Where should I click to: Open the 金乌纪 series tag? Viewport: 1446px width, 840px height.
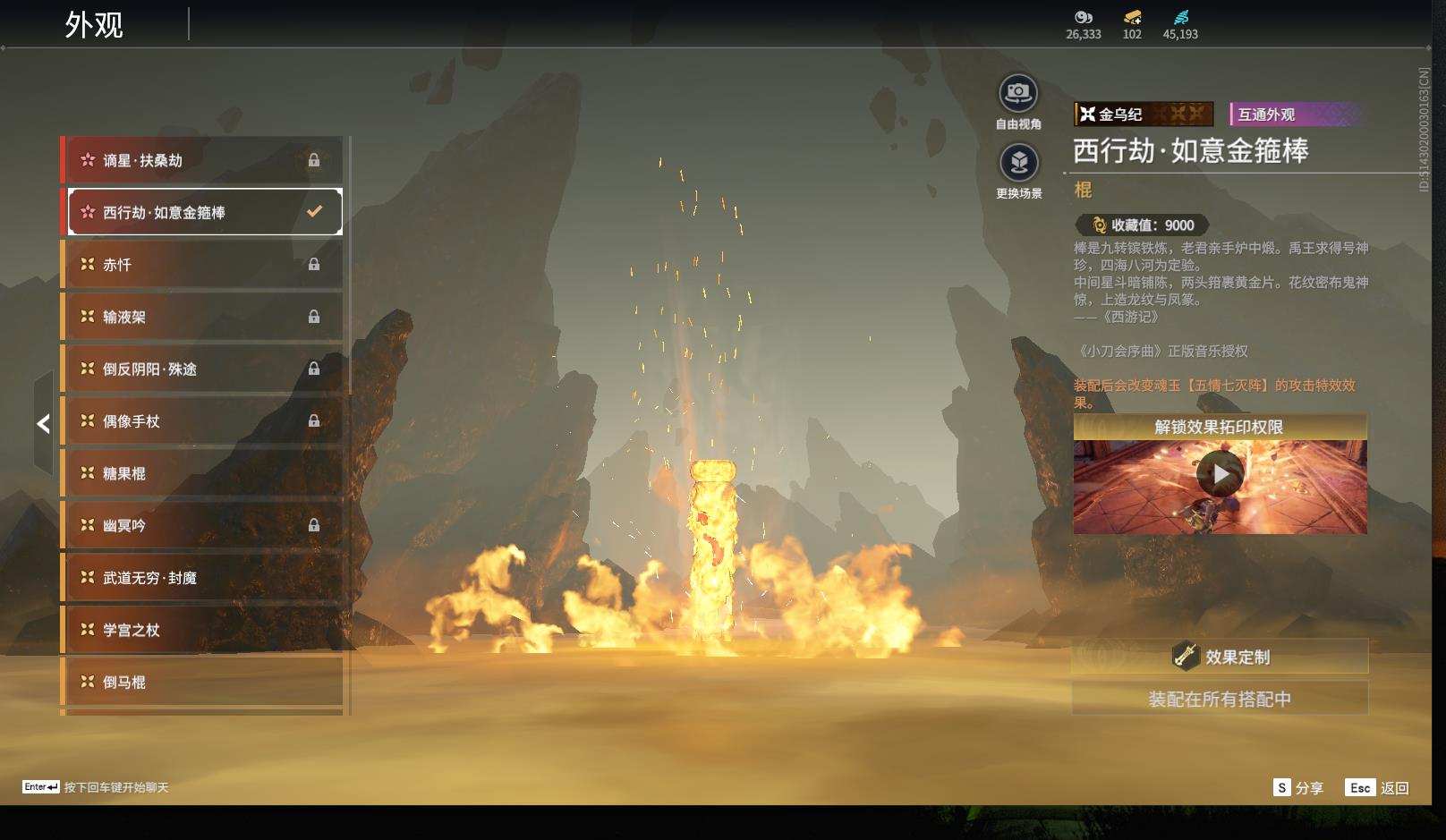(x=1143, y=115)
